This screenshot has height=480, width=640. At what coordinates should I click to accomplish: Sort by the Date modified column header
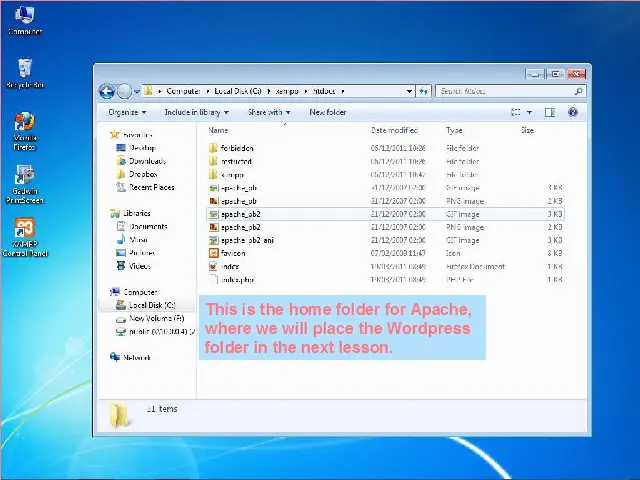click(394, 130)
